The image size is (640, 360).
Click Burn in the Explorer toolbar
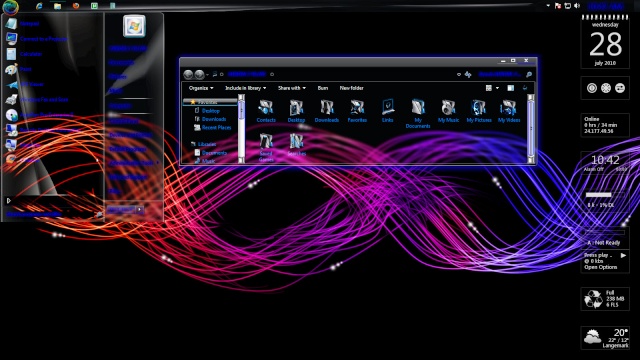click(x=322, y=88)
